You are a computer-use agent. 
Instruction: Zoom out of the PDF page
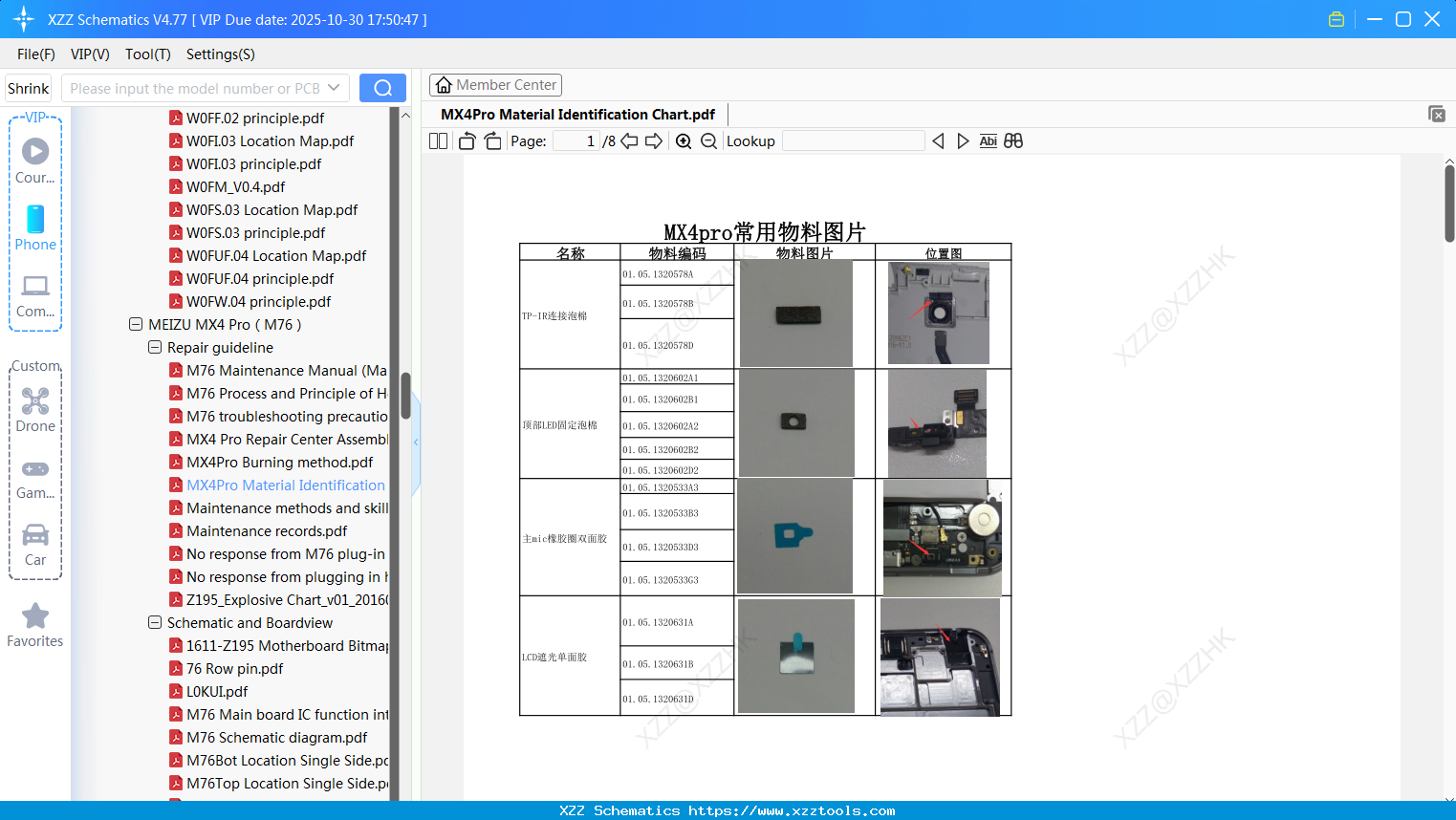pos(708,140)
